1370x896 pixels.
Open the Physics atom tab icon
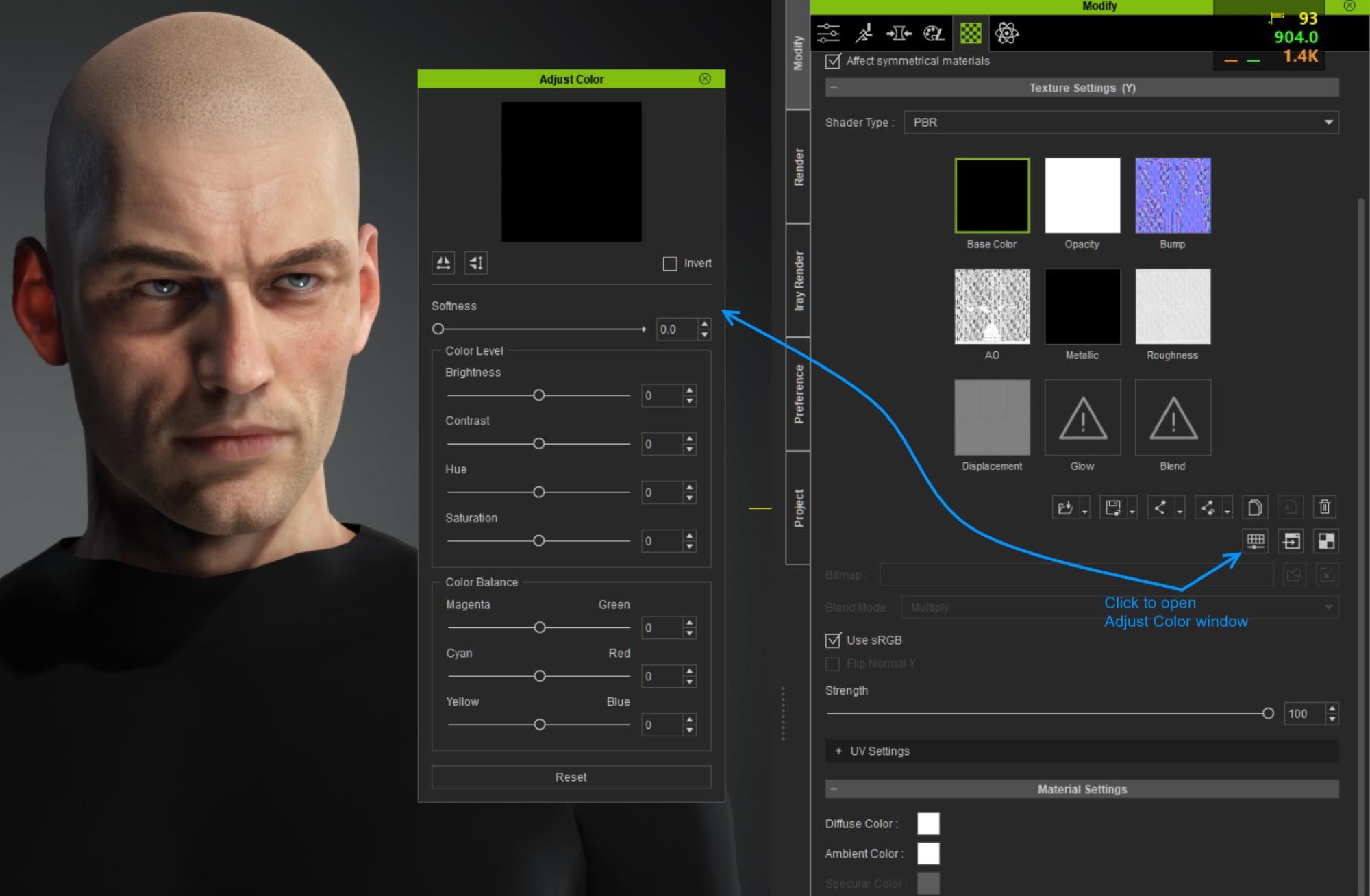click(1006, 33)
